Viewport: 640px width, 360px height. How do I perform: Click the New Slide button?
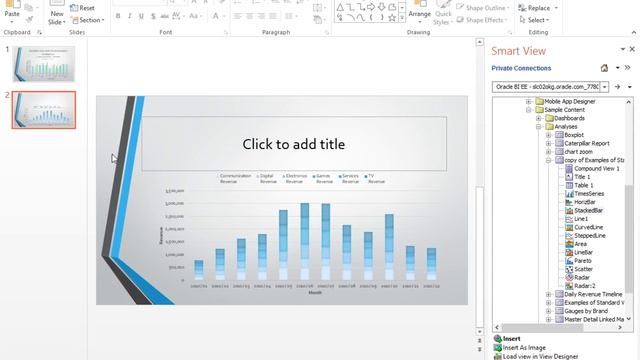tap(57, 13)
